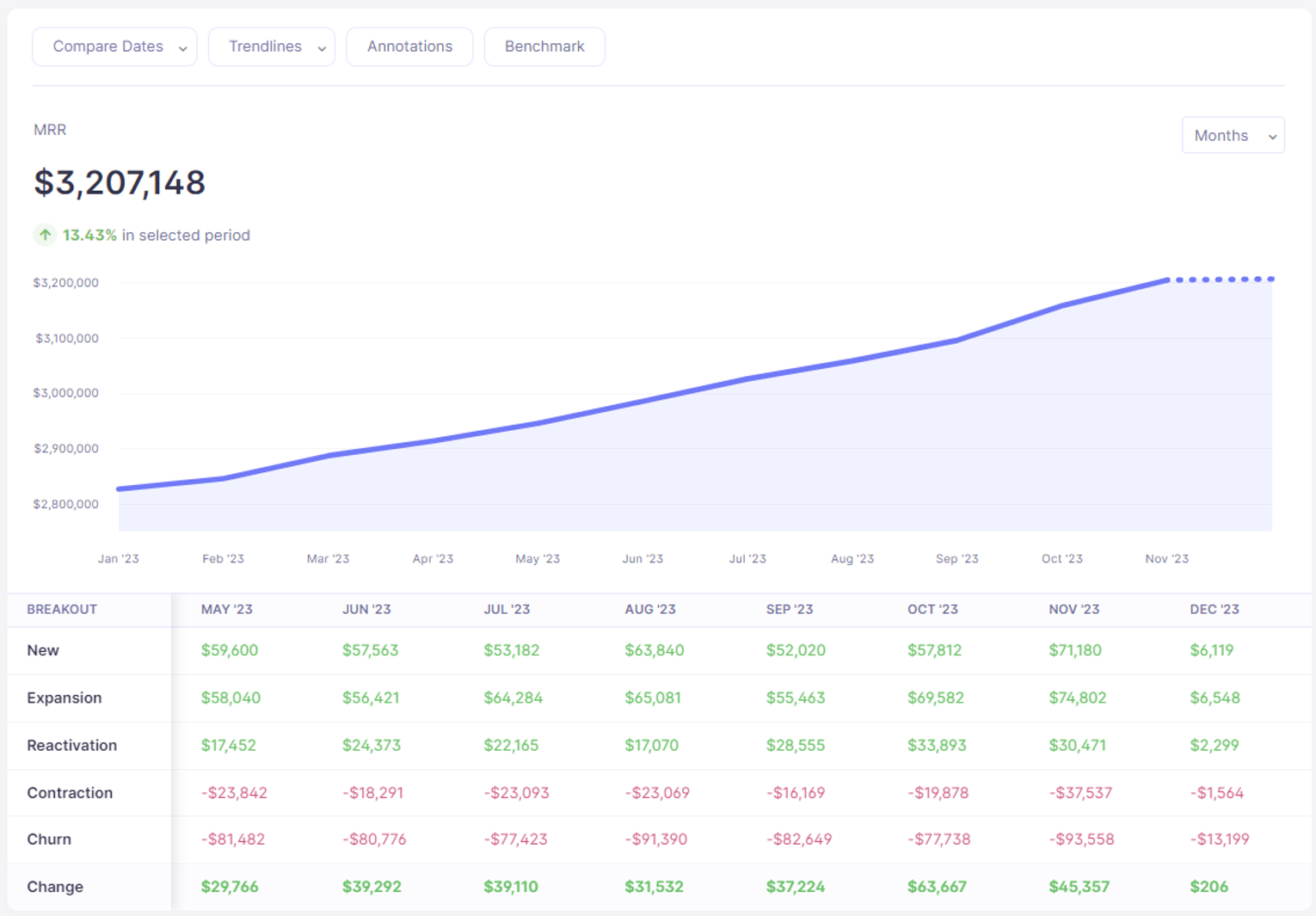Click the Jan '23 x-axis label
1316x916 pixels.
tap(119, 558)
